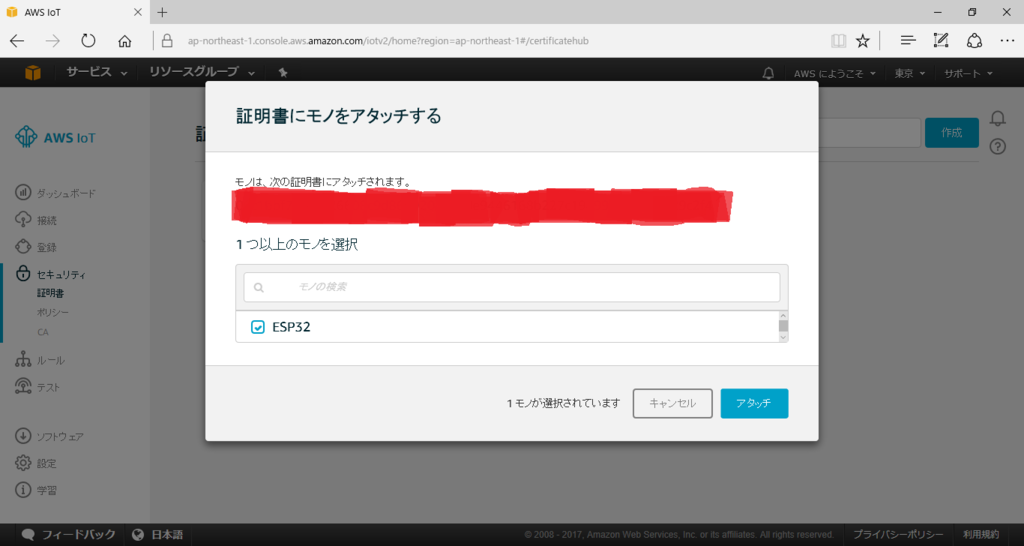
Task: Open 学習 in the sidebar
Action: [x=36, y=490]
